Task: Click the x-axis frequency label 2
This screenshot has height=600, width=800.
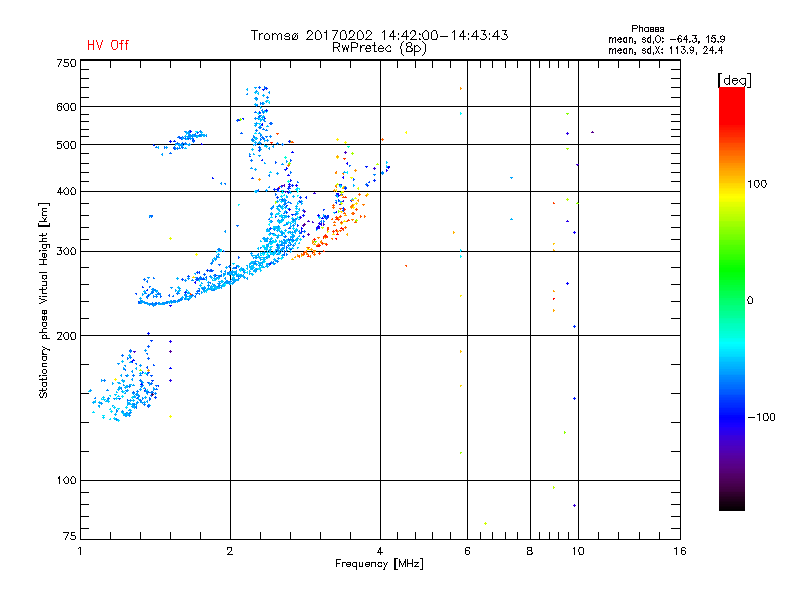Action: pos(230,551)
